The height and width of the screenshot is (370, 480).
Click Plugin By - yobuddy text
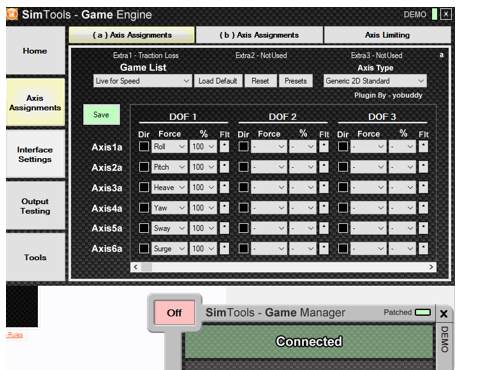pos(388,95)
